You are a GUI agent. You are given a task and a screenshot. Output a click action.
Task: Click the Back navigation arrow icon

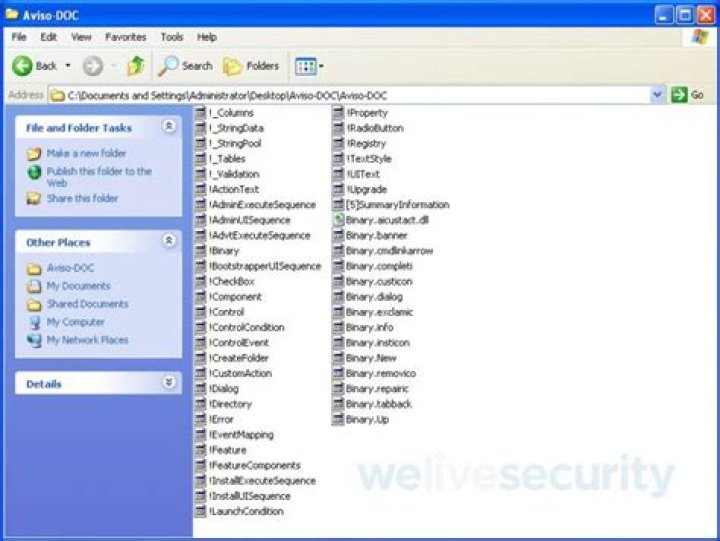(22, 66)
